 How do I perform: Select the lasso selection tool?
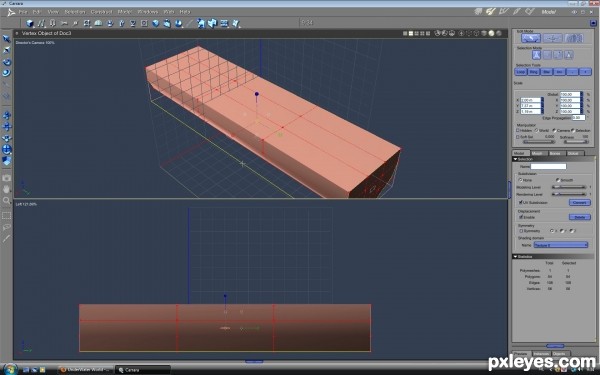click(x=7, y=227)
